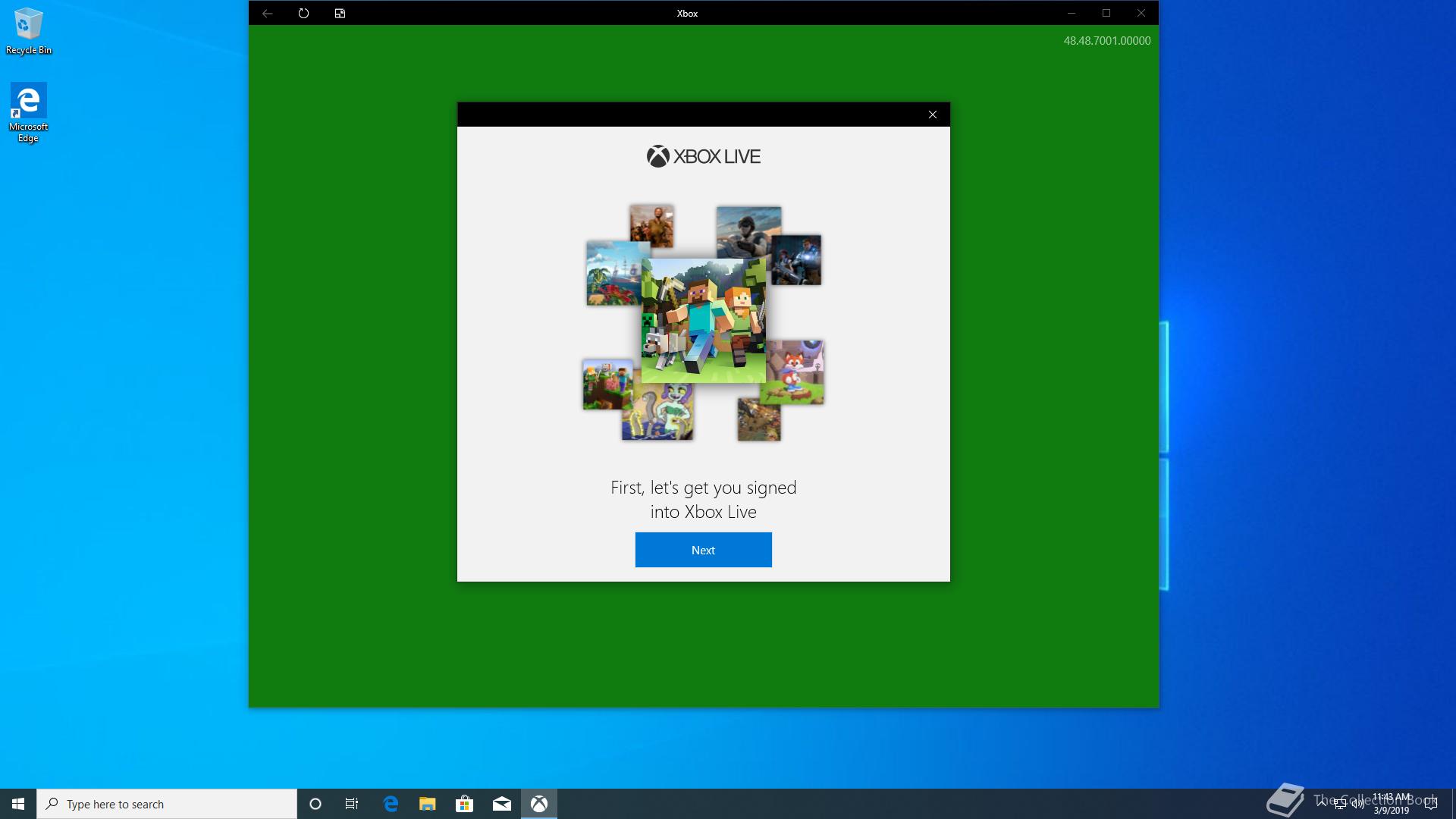This screenshot has width=1456, height=819.
Task: Close the Xbox app window
Action: (x=1141, y=13)
